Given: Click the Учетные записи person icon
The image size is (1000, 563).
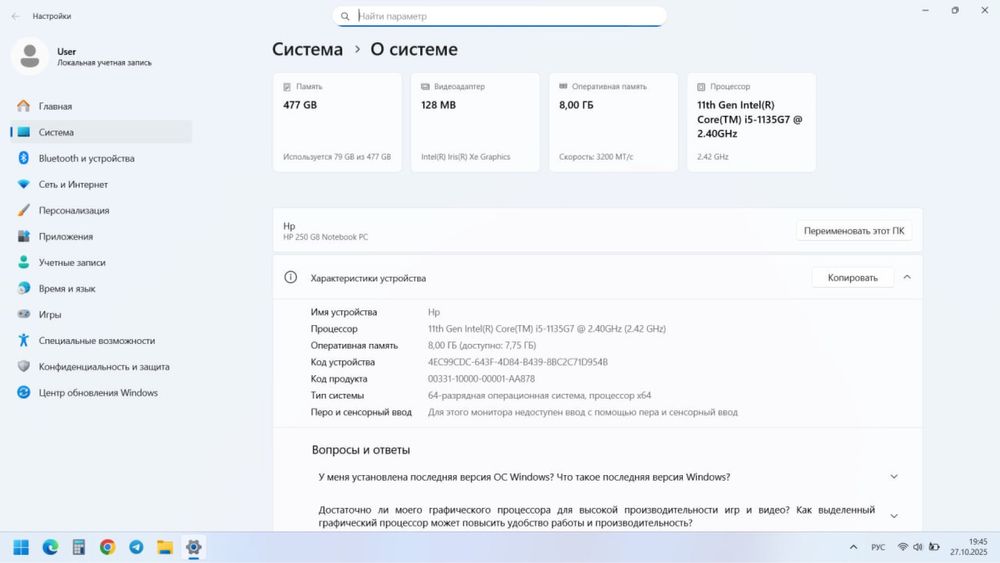Looking at the screenshot, I should pyautogui.click(x=24, y=262).
